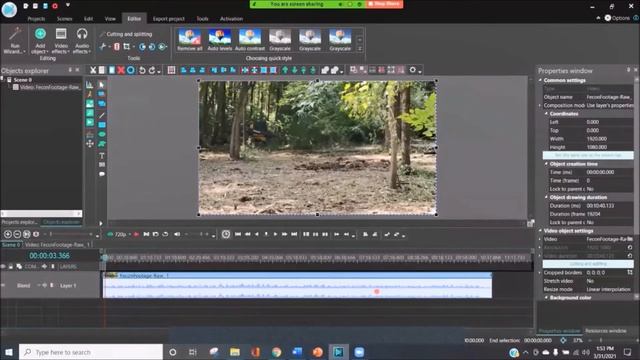Image resolution: width=640 pixels, height=360 pixels.
Task: Select the move arrows tool
Action: [90, 144]
